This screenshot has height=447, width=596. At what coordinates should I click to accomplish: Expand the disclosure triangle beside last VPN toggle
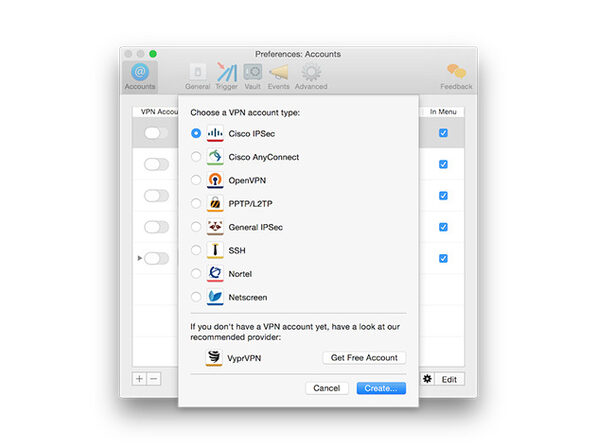pyautogui.click(x=139, y=258)
